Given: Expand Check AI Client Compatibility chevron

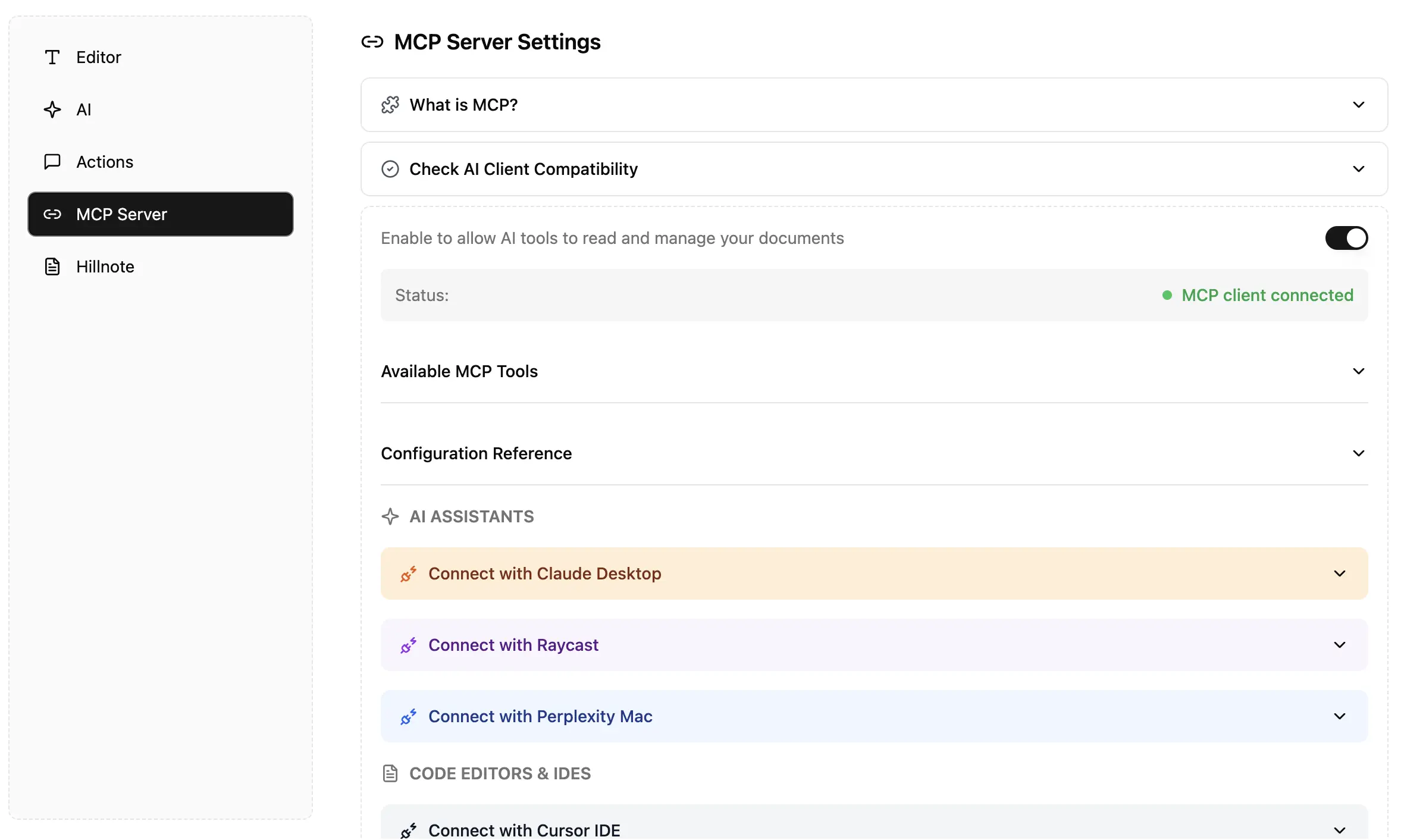Looking at the screenshot, I should click(x=1358, y=169).
